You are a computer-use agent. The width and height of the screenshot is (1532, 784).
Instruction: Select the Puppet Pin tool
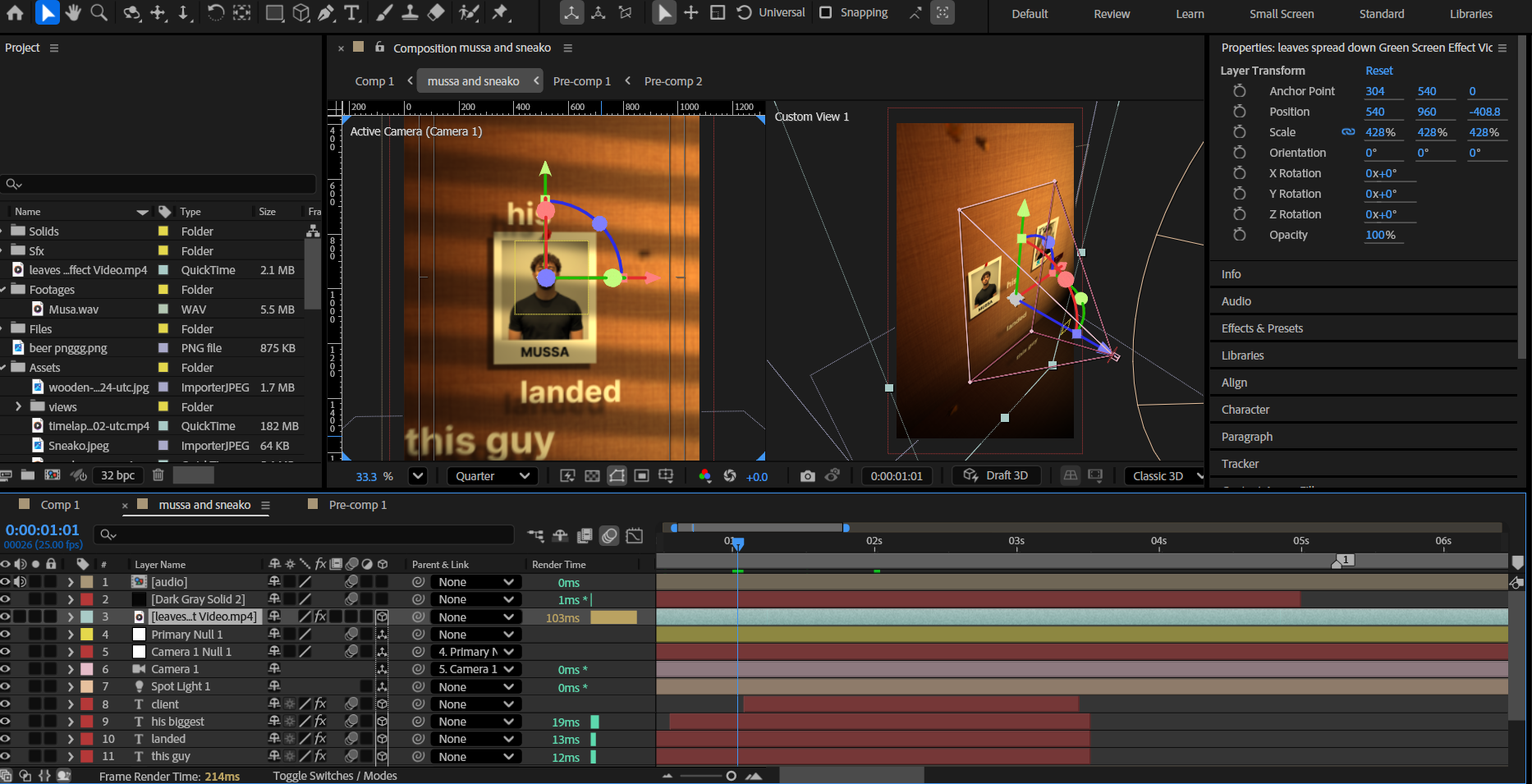[500, 12]
